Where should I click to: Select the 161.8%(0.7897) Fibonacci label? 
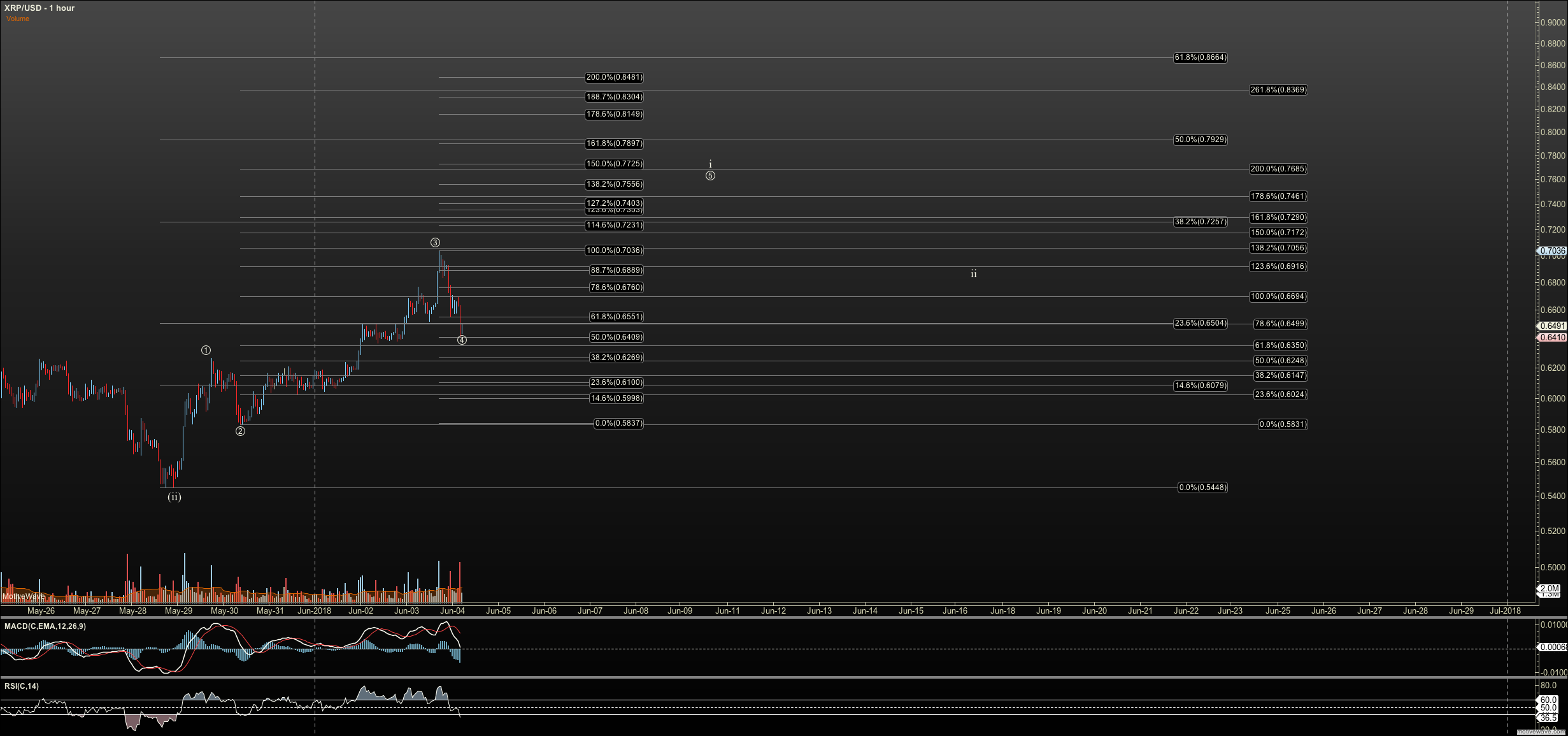coord(614,143)
